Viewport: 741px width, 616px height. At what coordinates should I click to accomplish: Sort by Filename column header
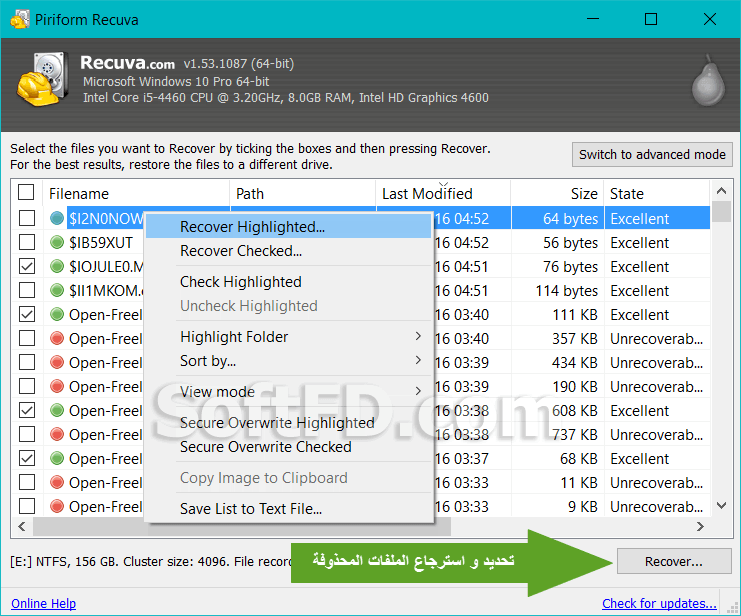(136, 193)
